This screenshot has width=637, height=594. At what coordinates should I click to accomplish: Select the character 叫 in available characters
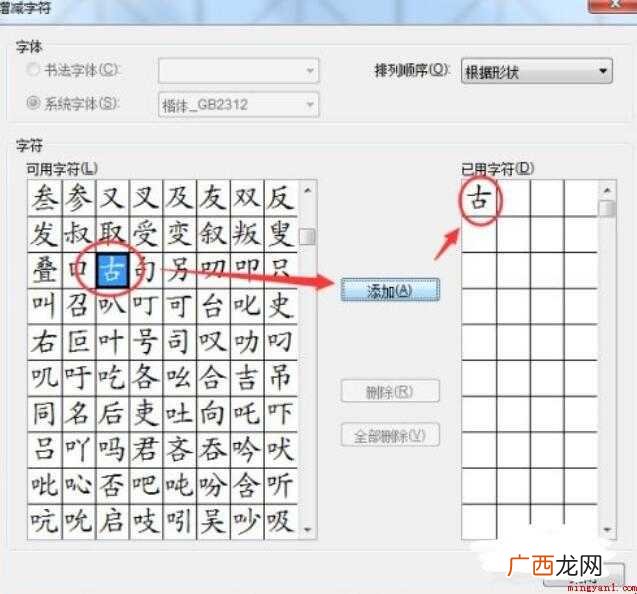click(x=45, y=306)
